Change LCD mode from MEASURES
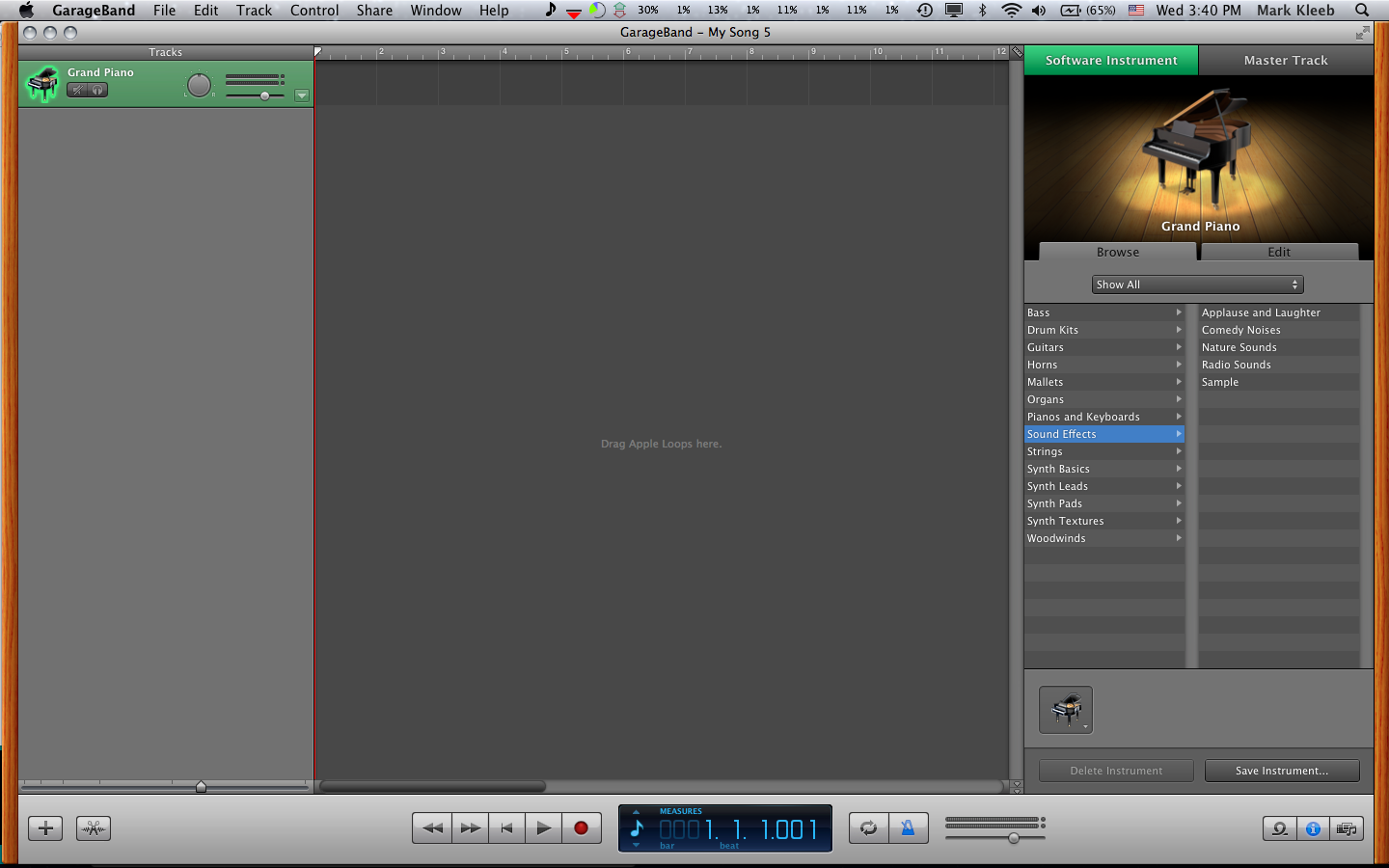The width and height of the screenshot is (1389, 868). [681, 811]
